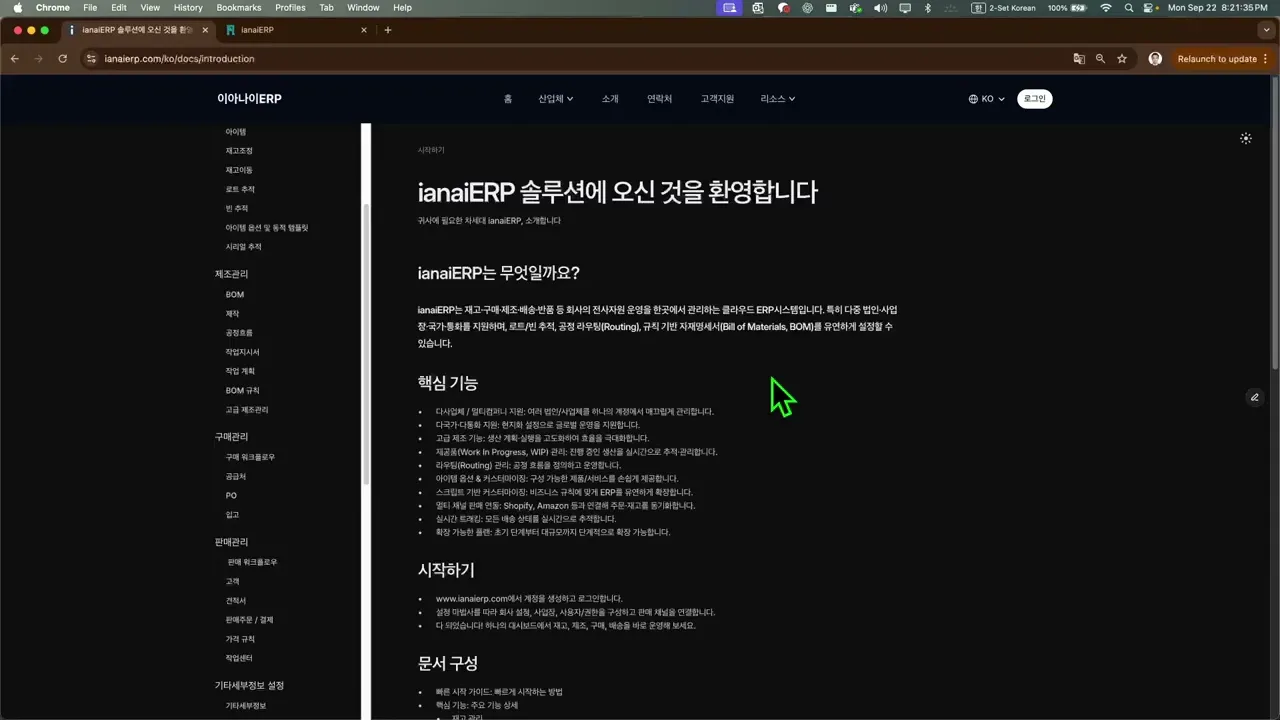Open 재고이동 in docs sidebar
This screenshot has height=720, width=1280.
tap(239, 170)
